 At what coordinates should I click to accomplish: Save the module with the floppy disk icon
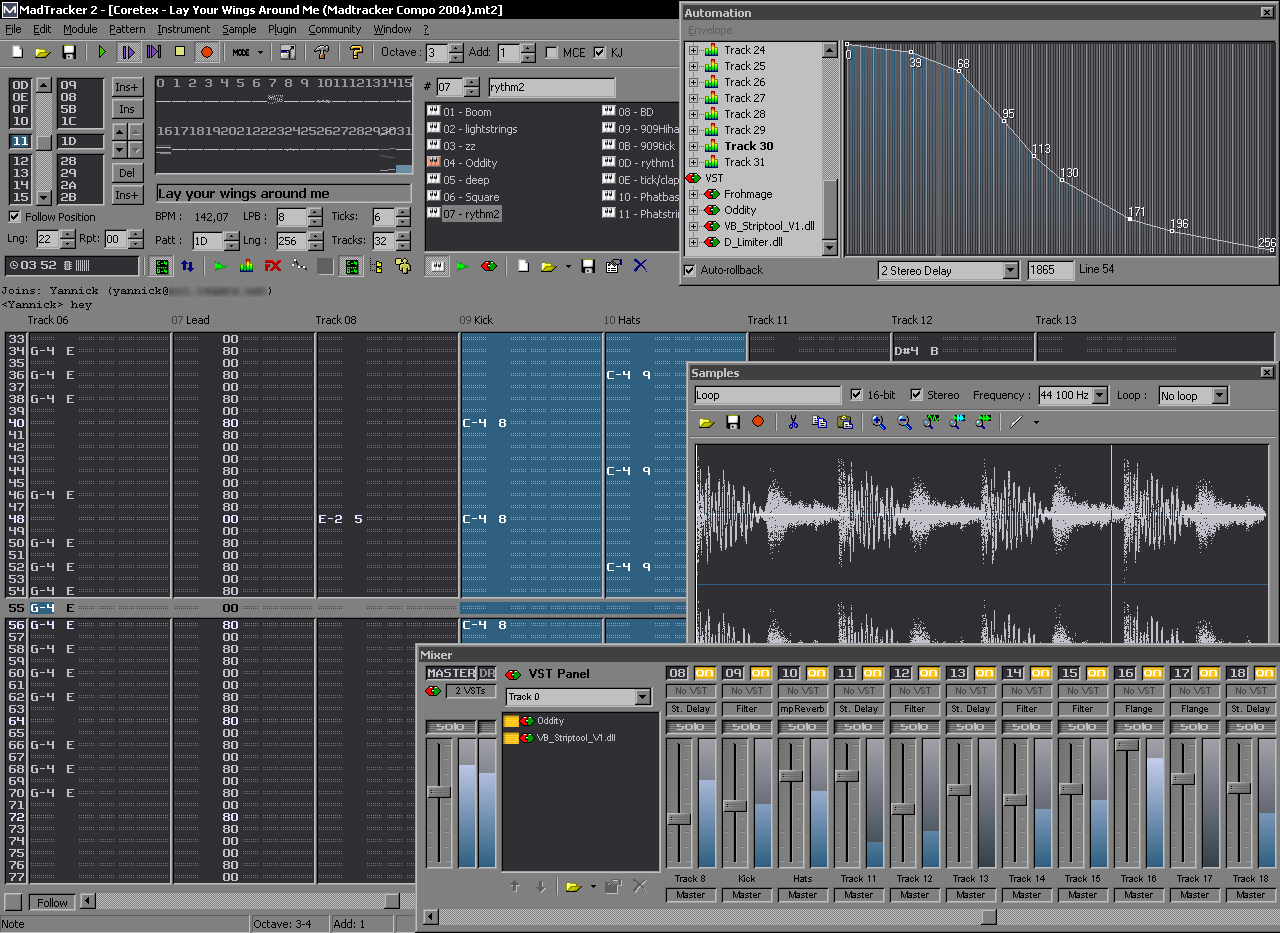[x=69, y=52]
